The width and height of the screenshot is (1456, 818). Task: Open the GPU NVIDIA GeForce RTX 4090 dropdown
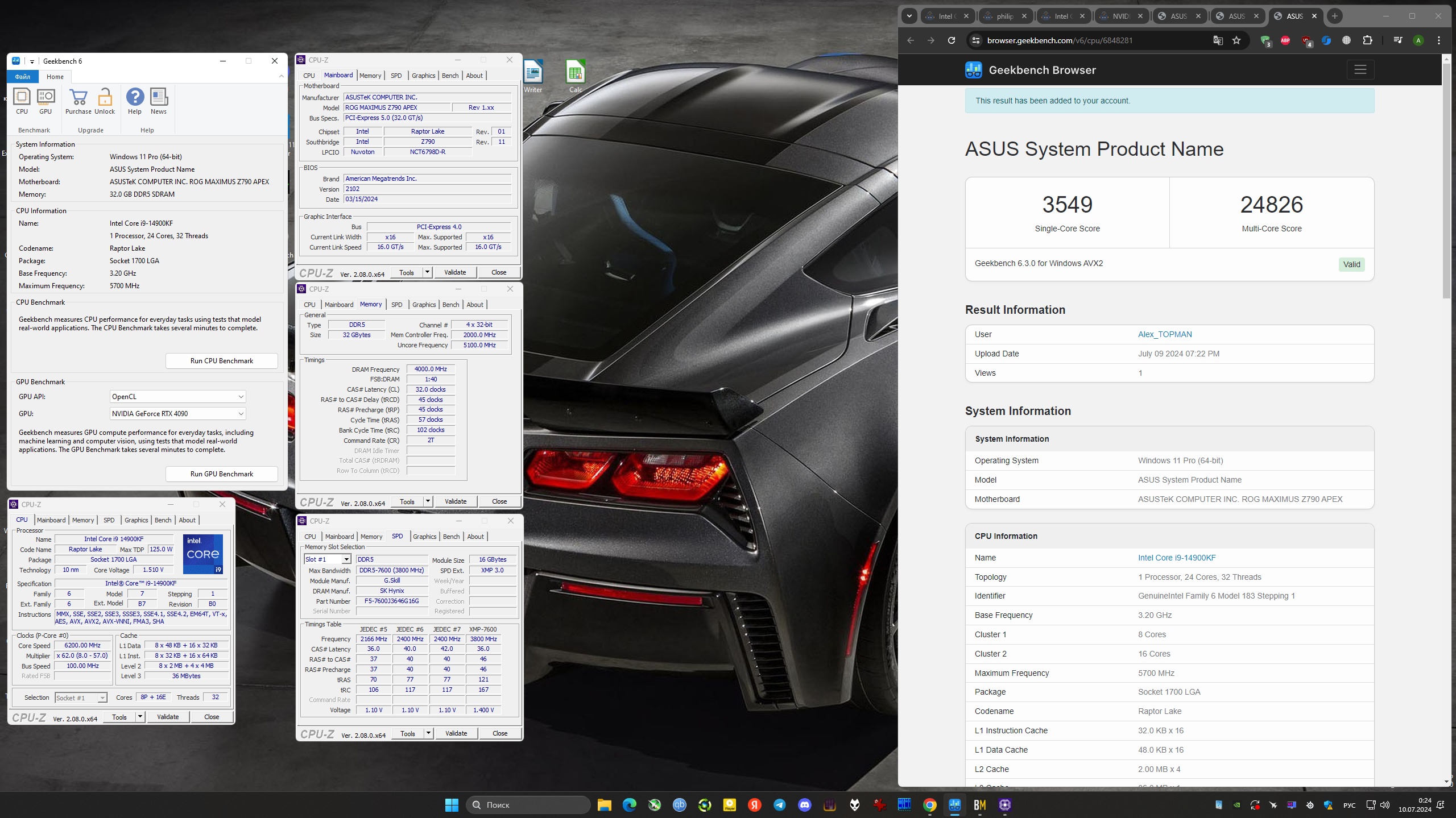tap(177, 413)
